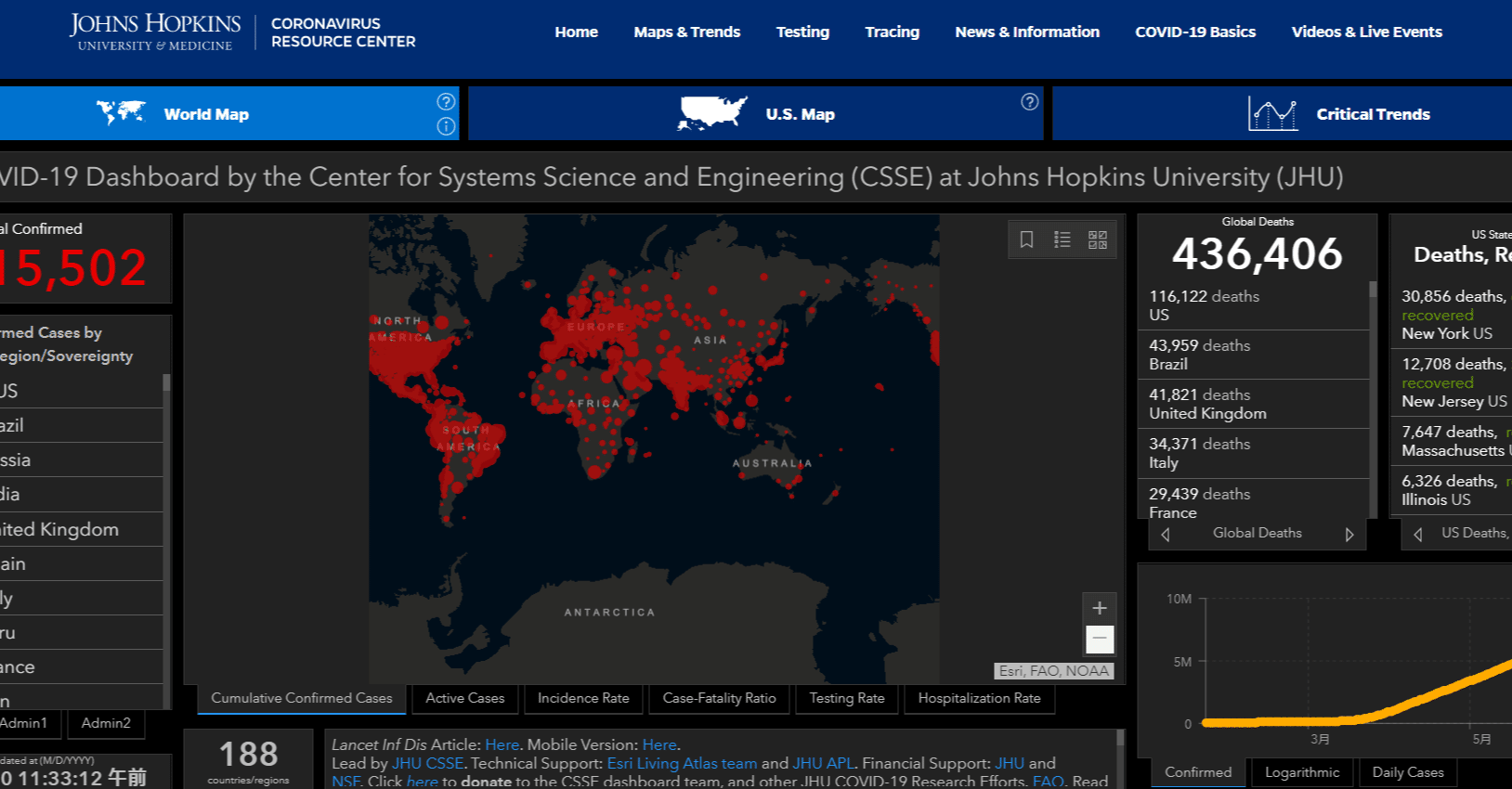Image resolution: width=1512 pixels, height=789 pixels.
Task: Select 34,371 deaths Italy entry
Action: click(x=1254, y=453)
